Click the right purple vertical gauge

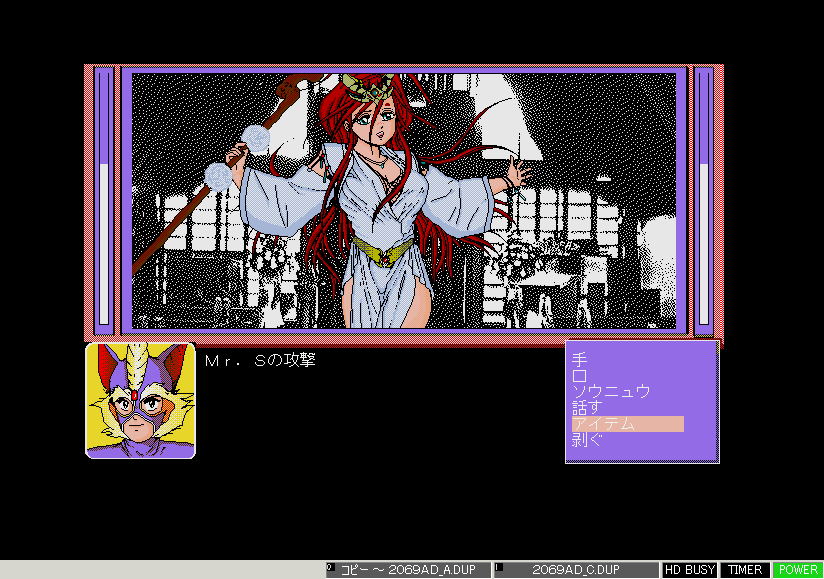pos(703,200)
